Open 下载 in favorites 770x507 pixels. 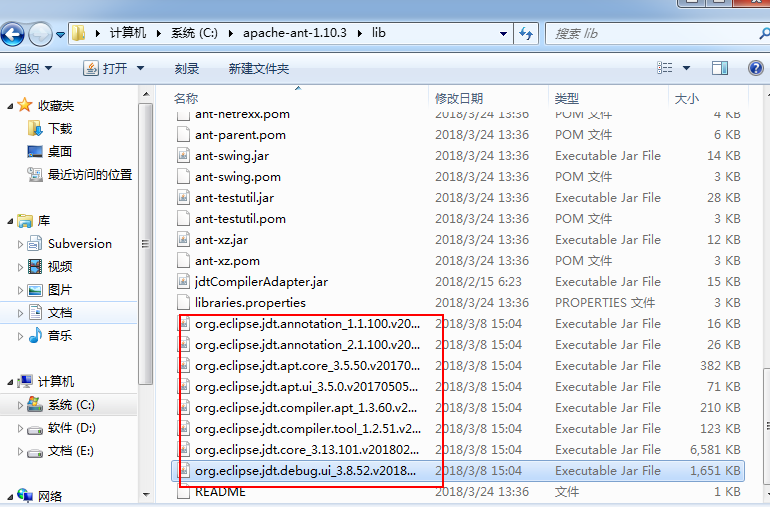[60, 129]
